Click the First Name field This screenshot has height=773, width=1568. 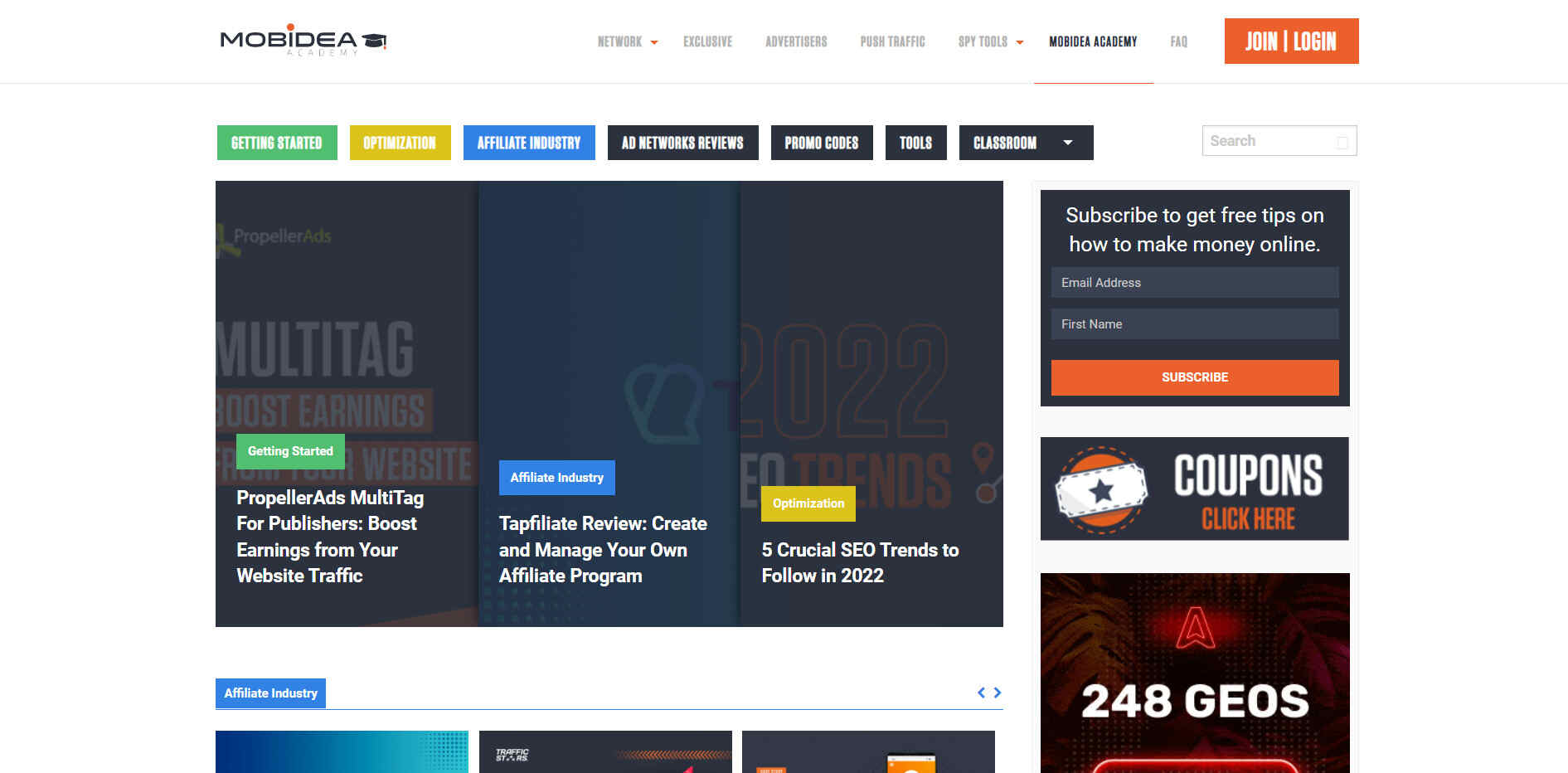coord(1195,323)
